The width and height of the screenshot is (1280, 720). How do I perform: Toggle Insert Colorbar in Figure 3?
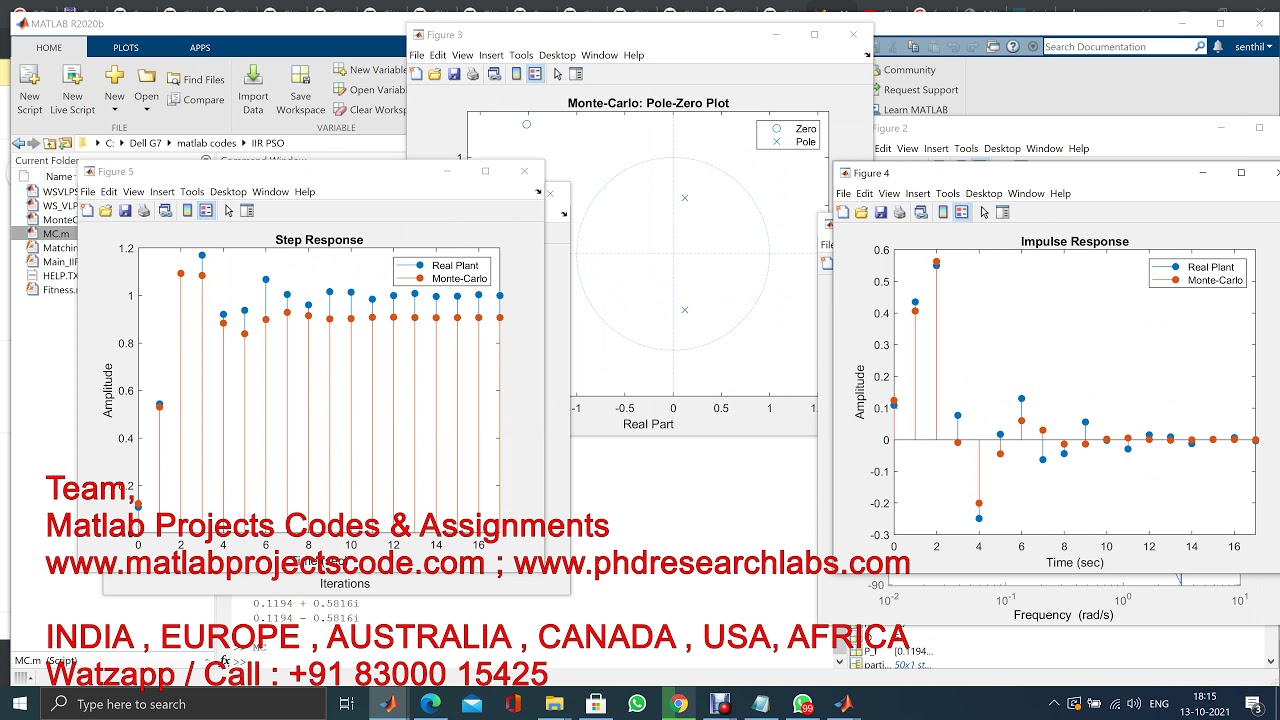pos(516,74)
